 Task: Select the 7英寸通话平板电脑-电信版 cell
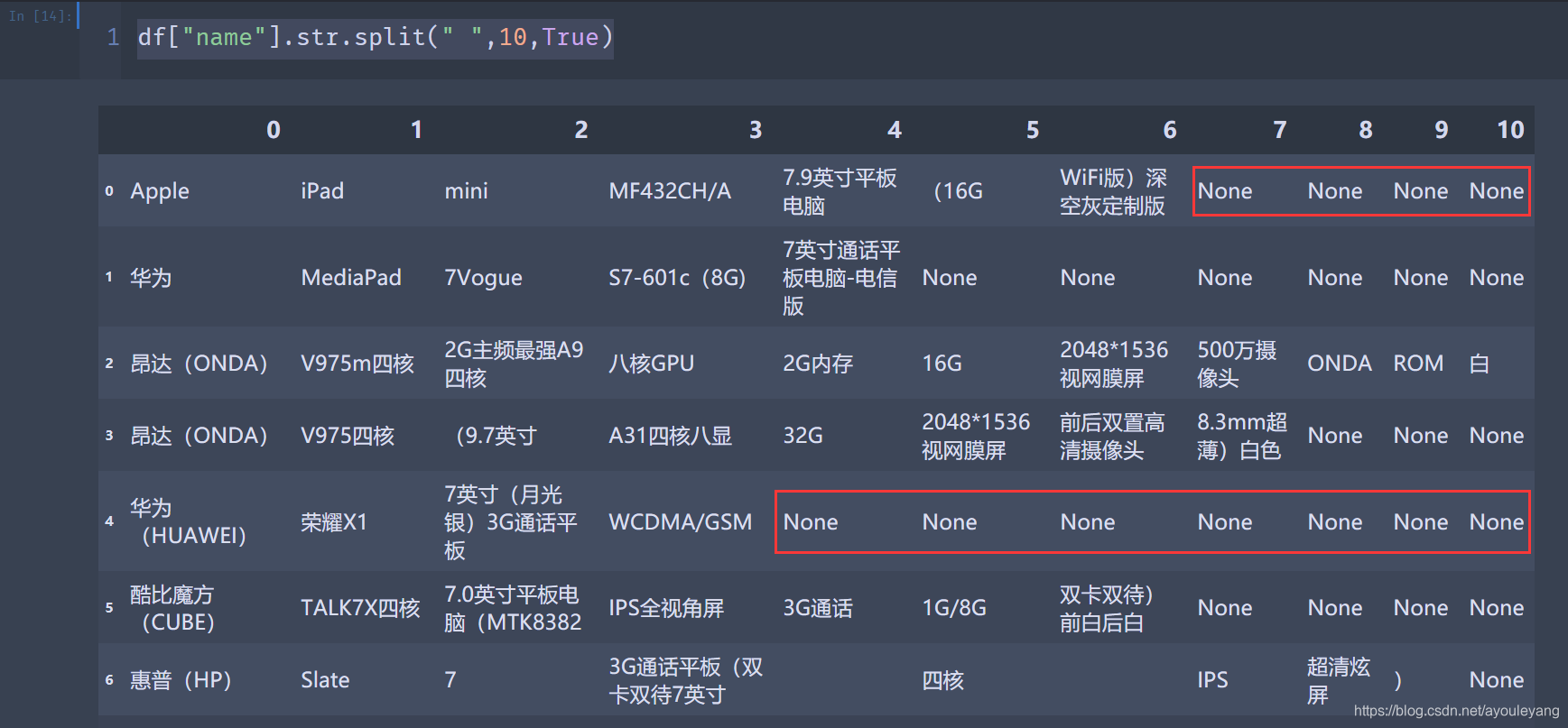[x=841, y=278]
